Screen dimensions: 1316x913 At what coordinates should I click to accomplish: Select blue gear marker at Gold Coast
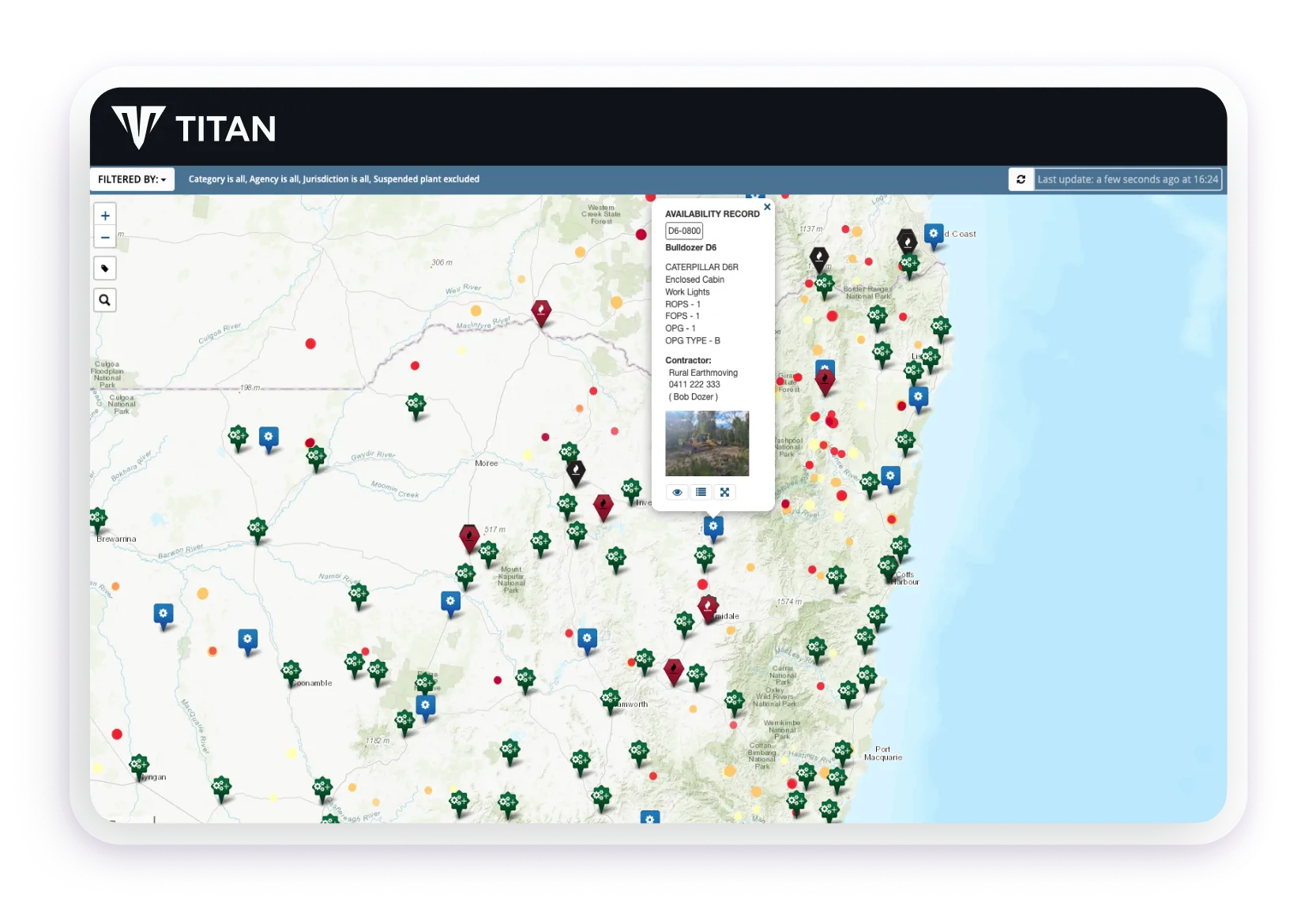tap(934, 236)
